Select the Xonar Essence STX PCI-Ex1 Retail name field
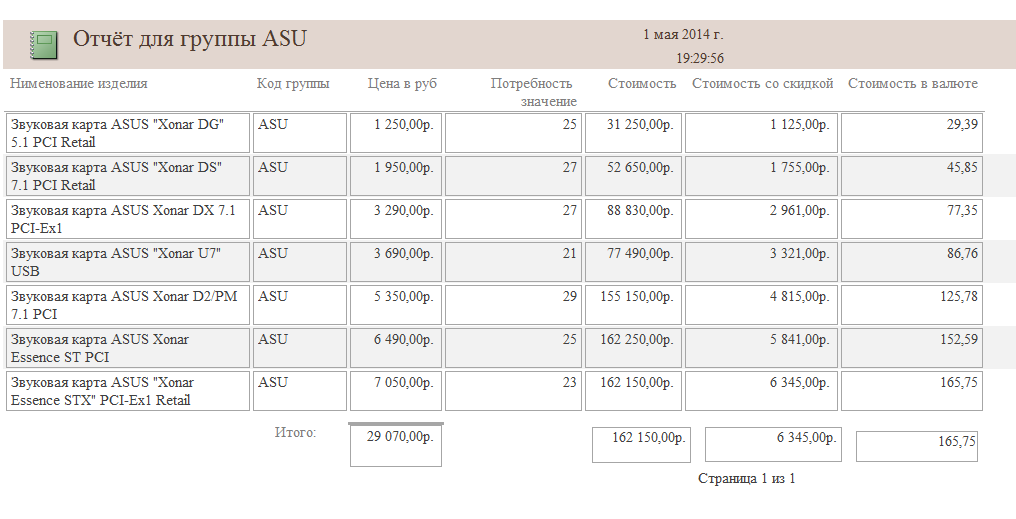 [x=128, y=391]
